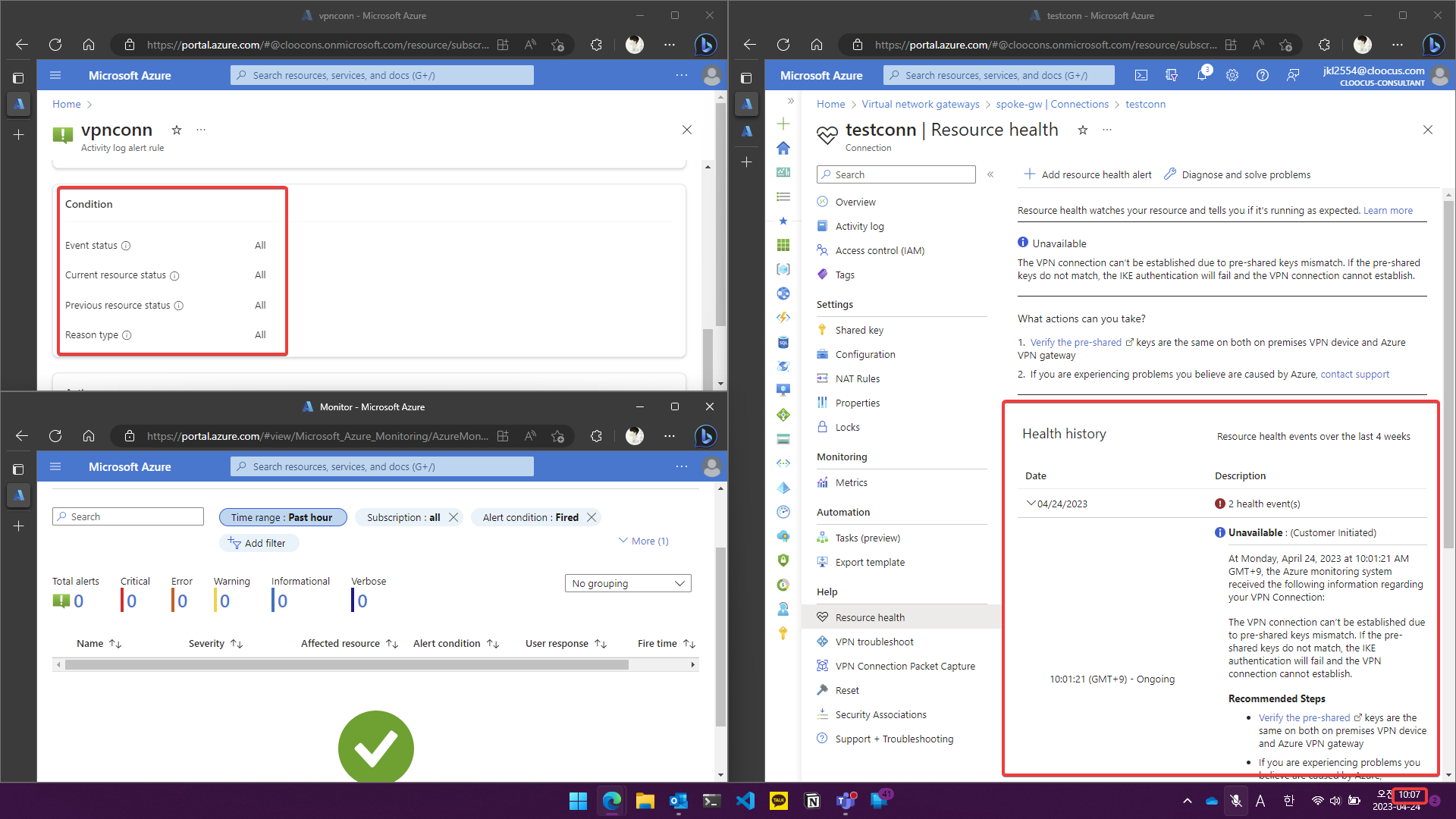Go to Home icon in Azure left sidebar

click(783, 148)
